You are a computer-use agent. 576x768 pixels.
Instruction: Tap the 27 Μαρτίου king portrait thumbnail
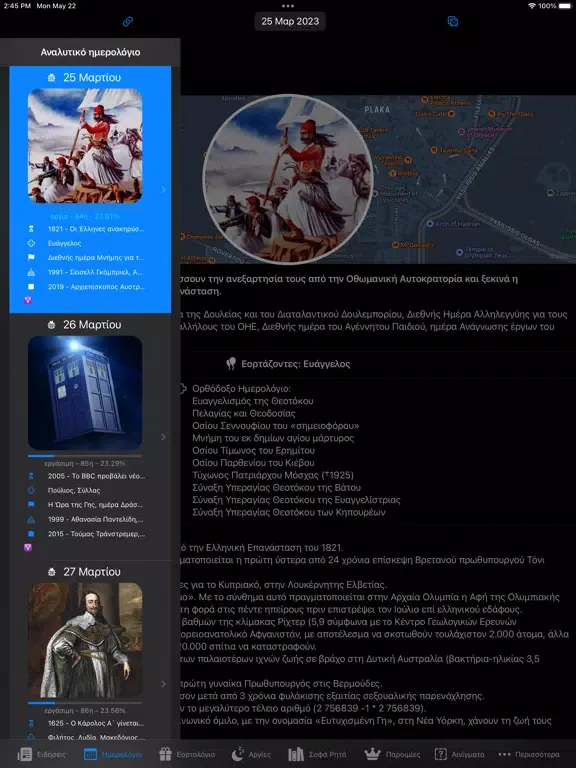click(x=85, y=640)
